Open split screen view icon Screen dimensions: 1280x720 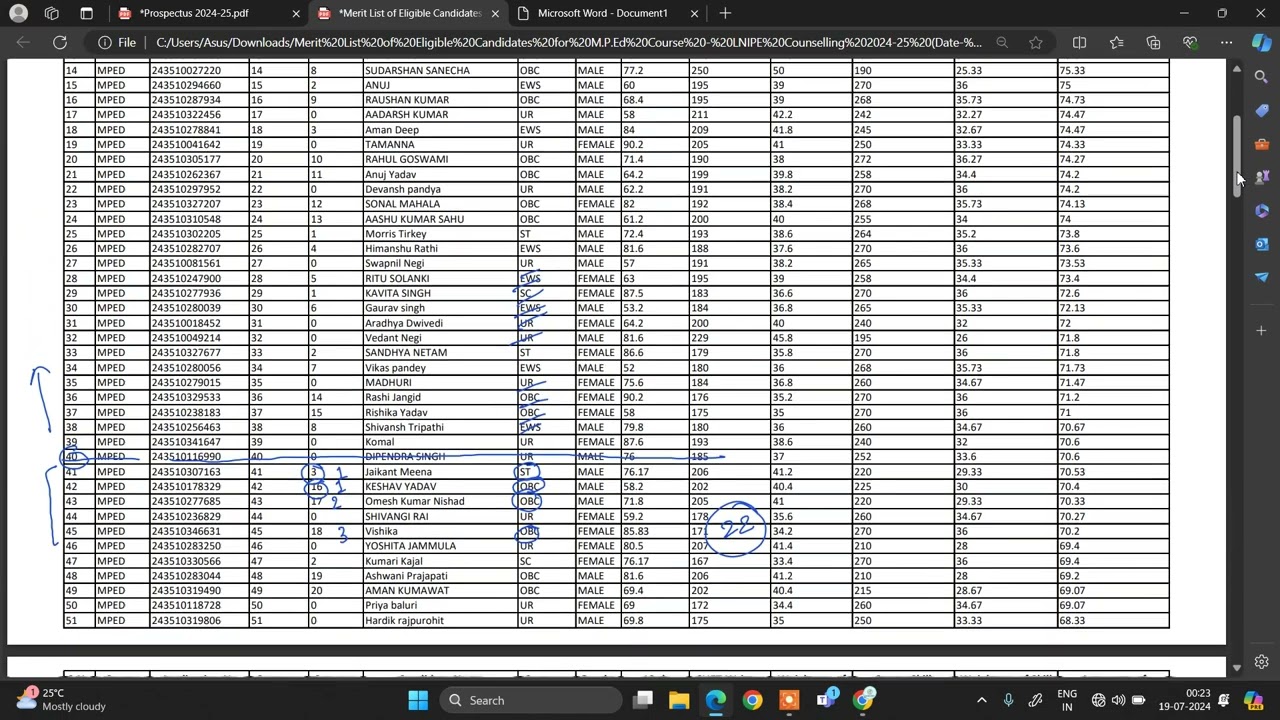(x=1079, y=43)
